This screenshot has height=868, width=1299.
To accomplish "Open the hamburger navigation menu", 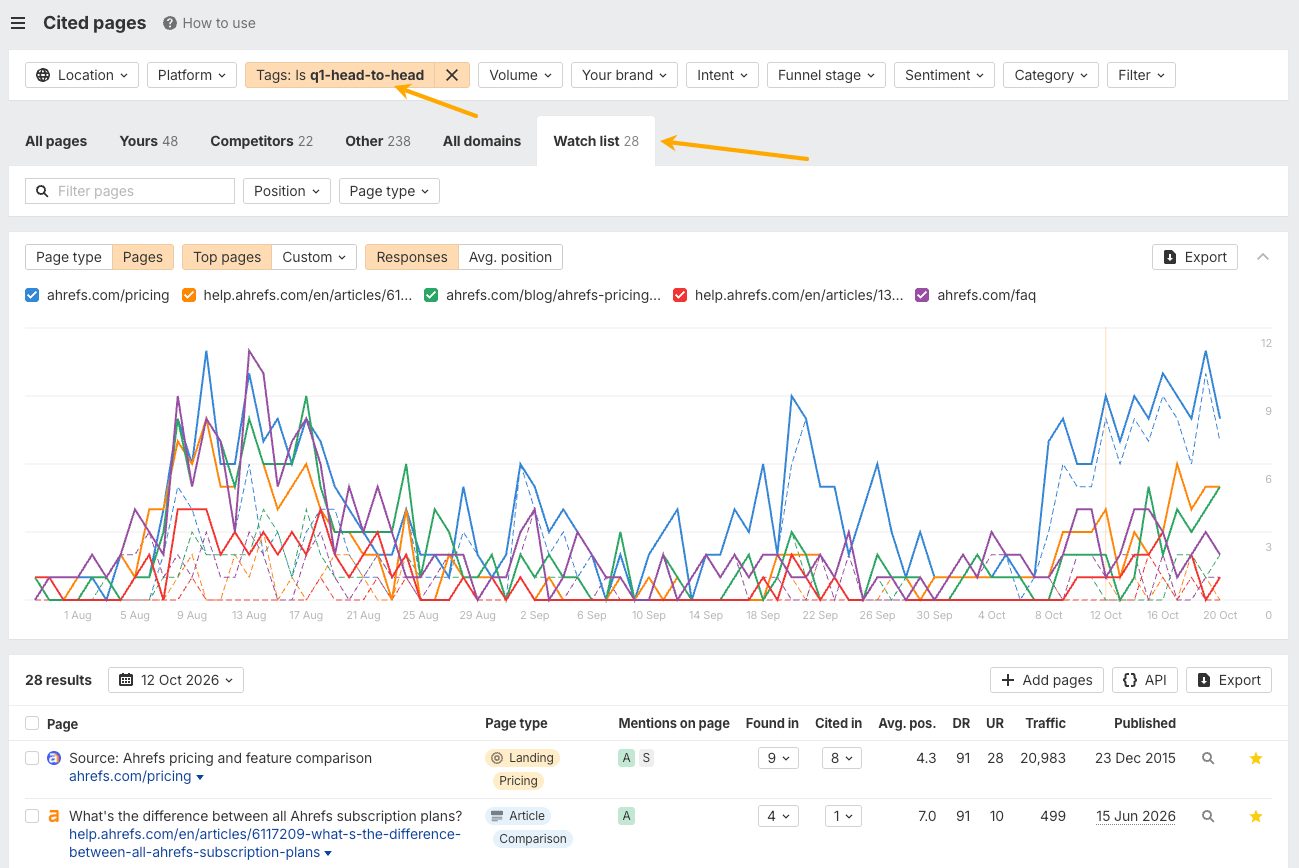I will click(x=18, y=23).
